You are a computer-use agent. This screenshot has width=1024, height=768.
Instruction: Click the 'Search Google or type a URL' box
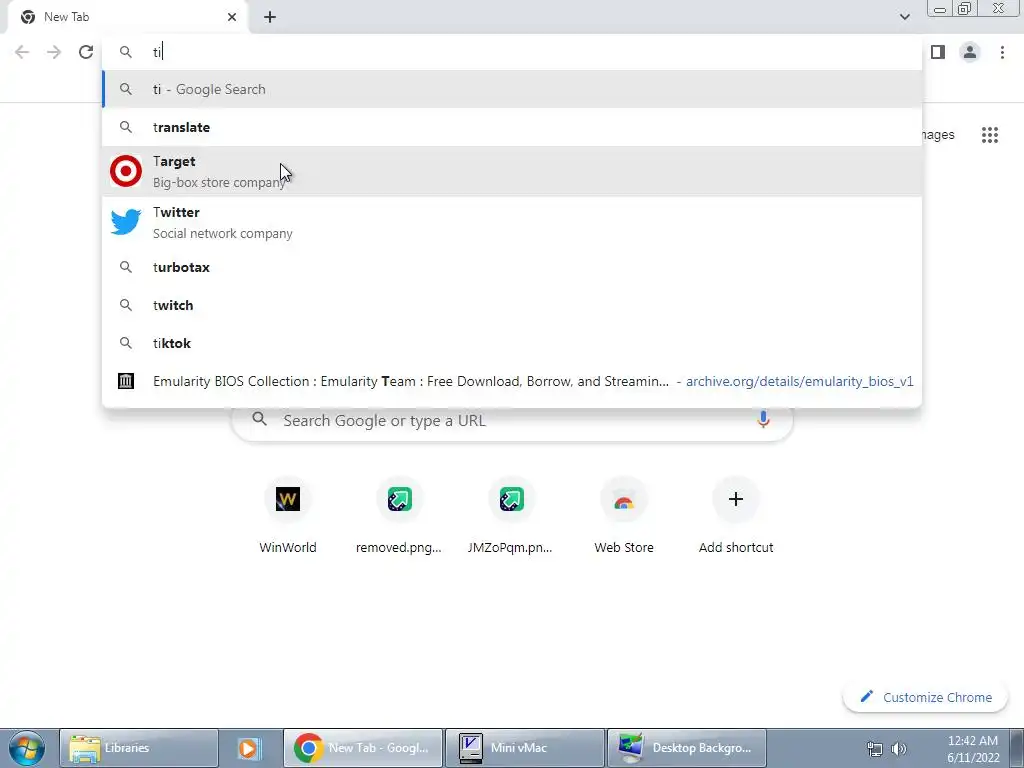(512, 420)
